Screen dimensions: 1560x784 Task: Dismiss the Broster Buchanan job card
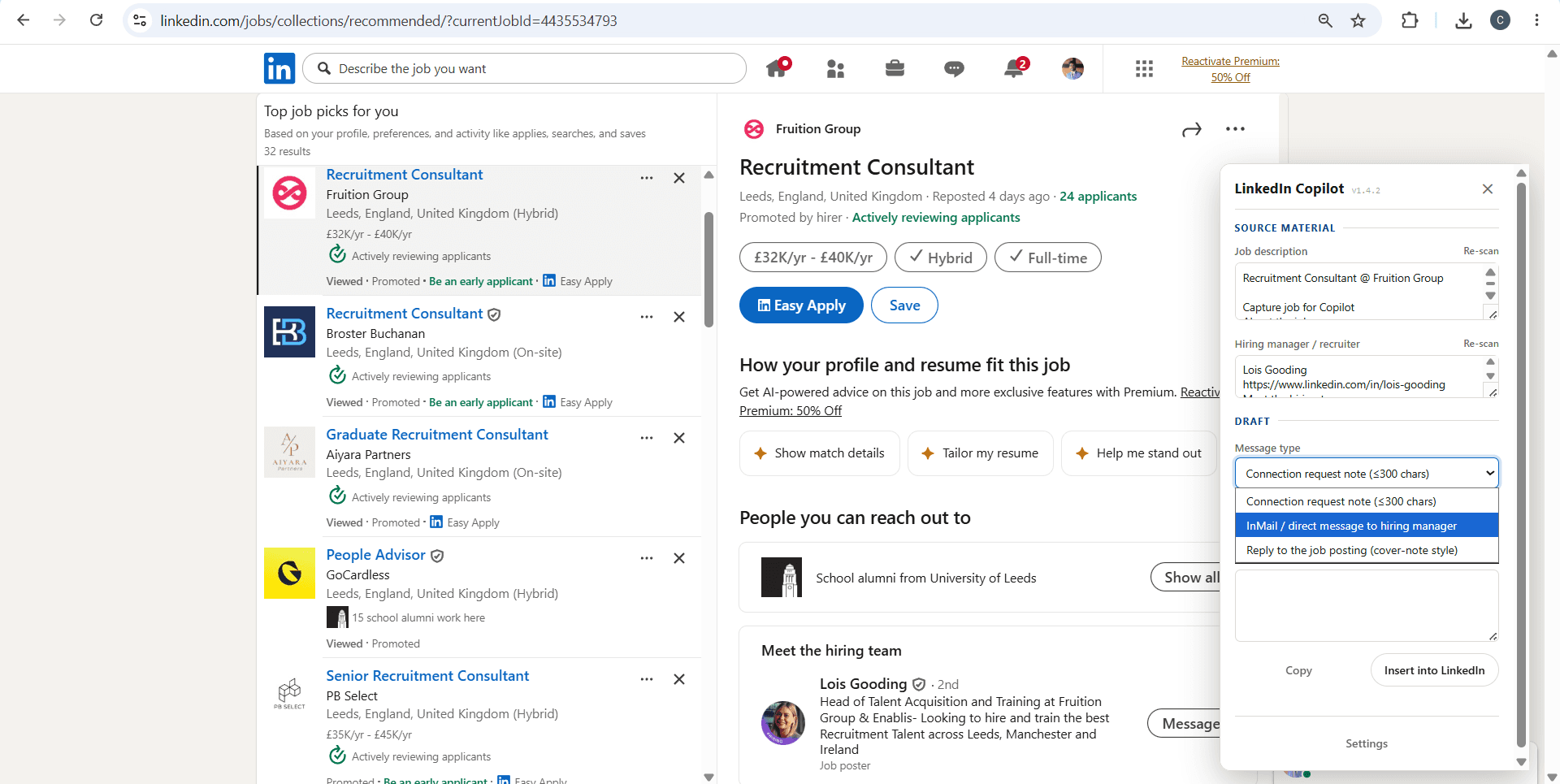[x=679, y=317]
